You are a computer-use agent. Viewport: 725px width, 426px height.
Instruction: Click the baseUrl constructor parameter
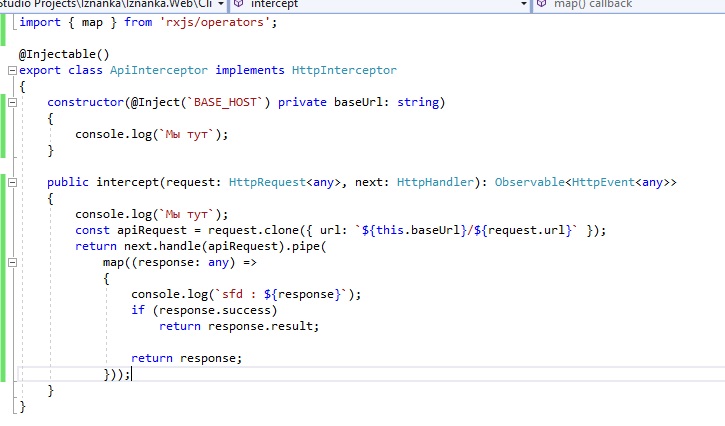pos(358,102)
